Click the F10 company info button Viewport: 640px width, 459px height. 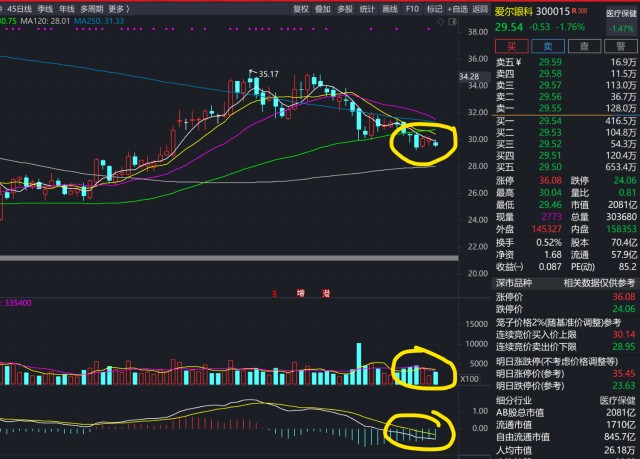click(x=412, y=8)
